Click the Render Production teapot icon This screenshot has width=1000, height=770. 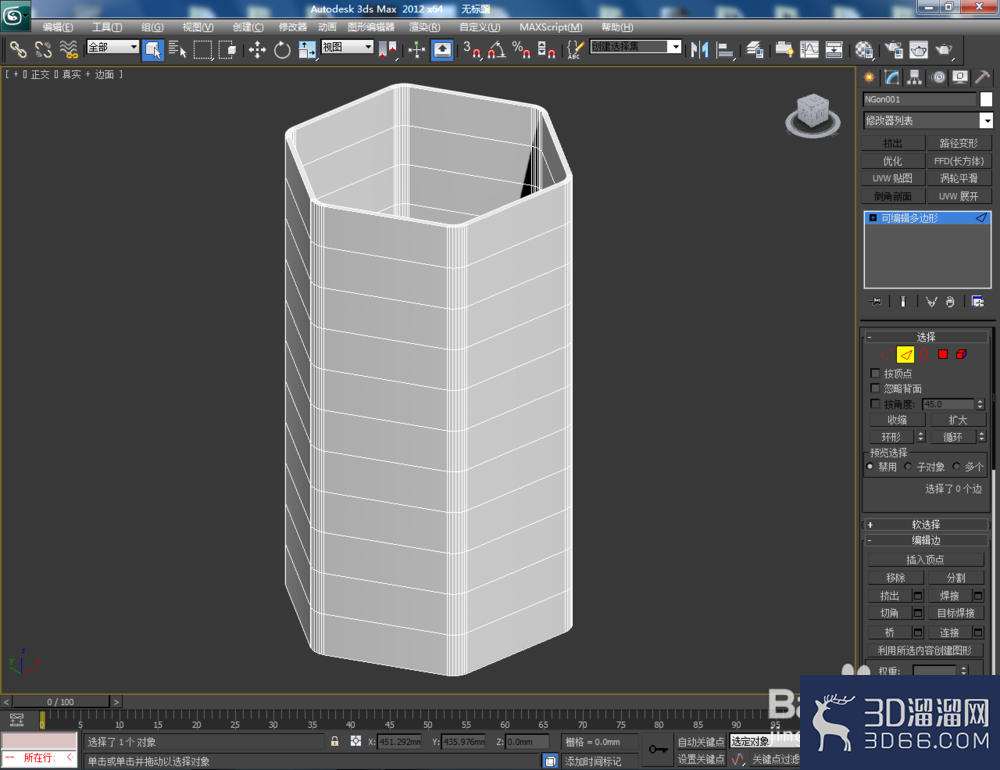point(944,50)
